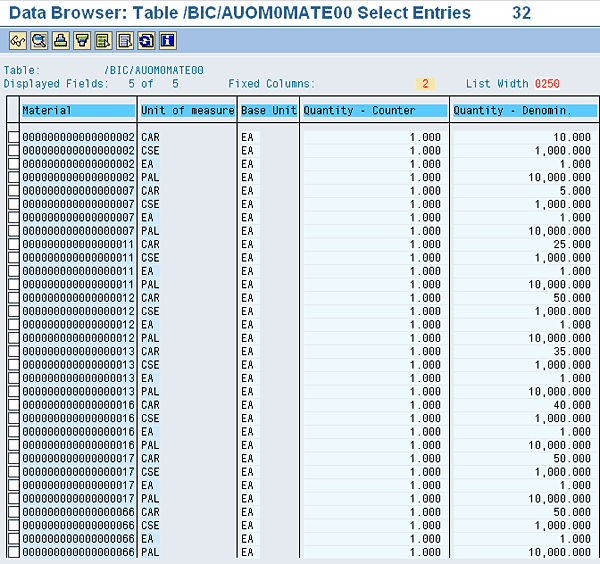Click the Display glasses icon in toolbar

coord(18,41)
